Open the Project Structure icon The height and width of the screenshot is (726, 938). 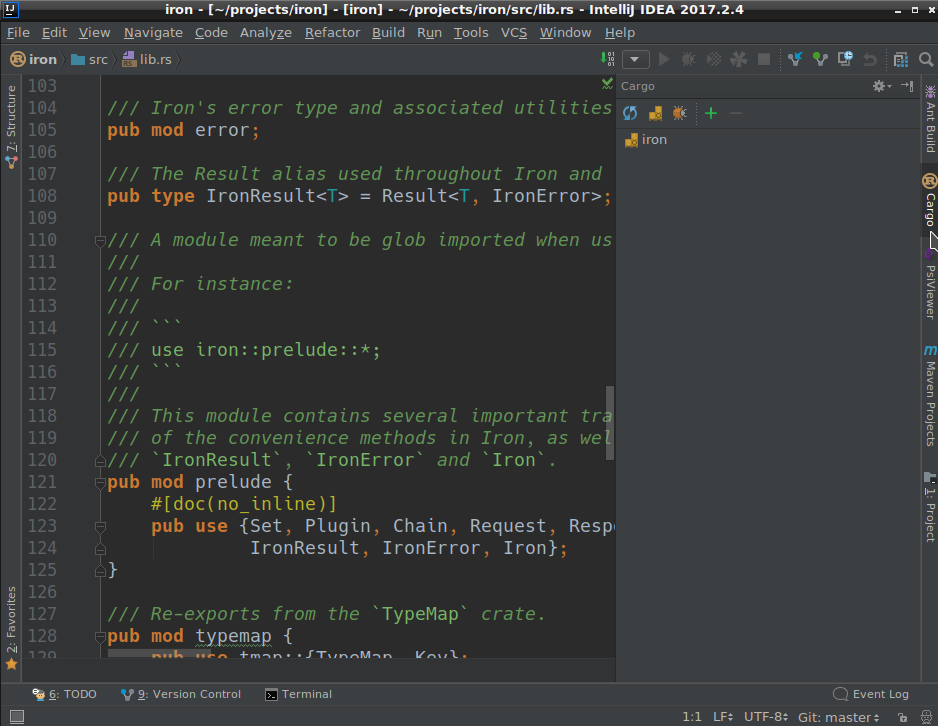pos(900,59)
